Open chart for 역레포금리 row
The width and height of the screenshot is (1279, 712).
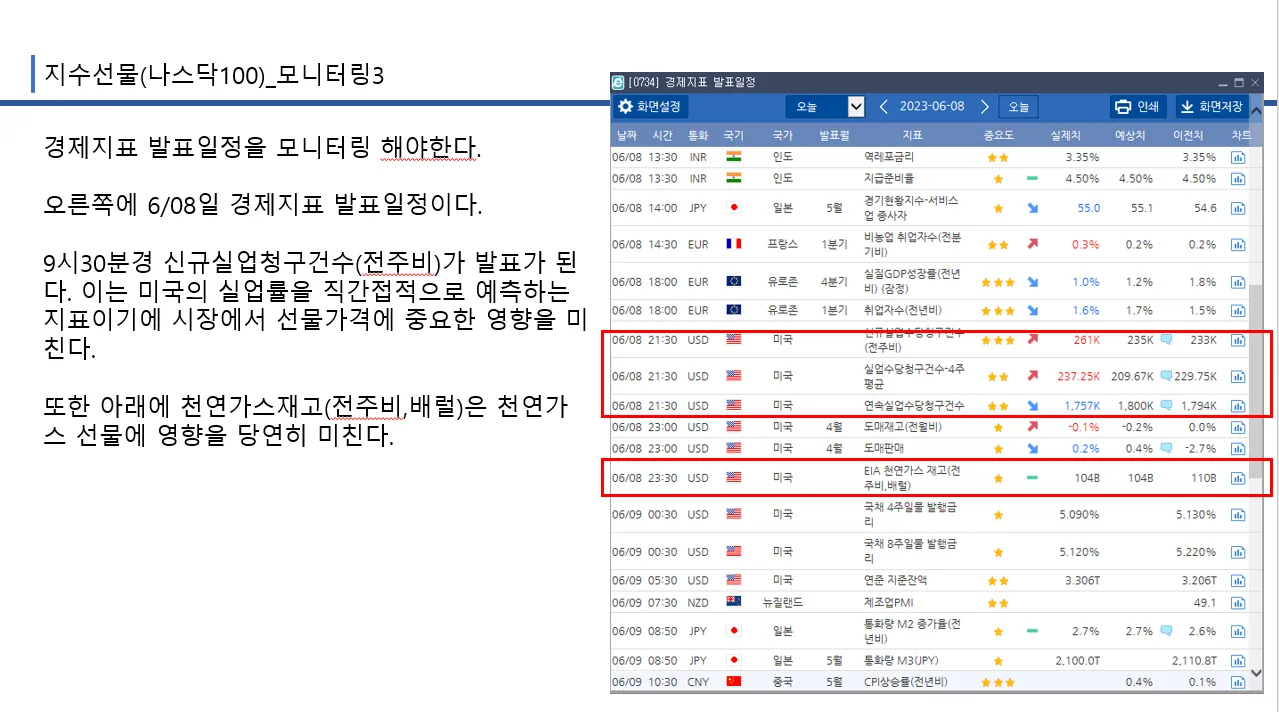1237,158
